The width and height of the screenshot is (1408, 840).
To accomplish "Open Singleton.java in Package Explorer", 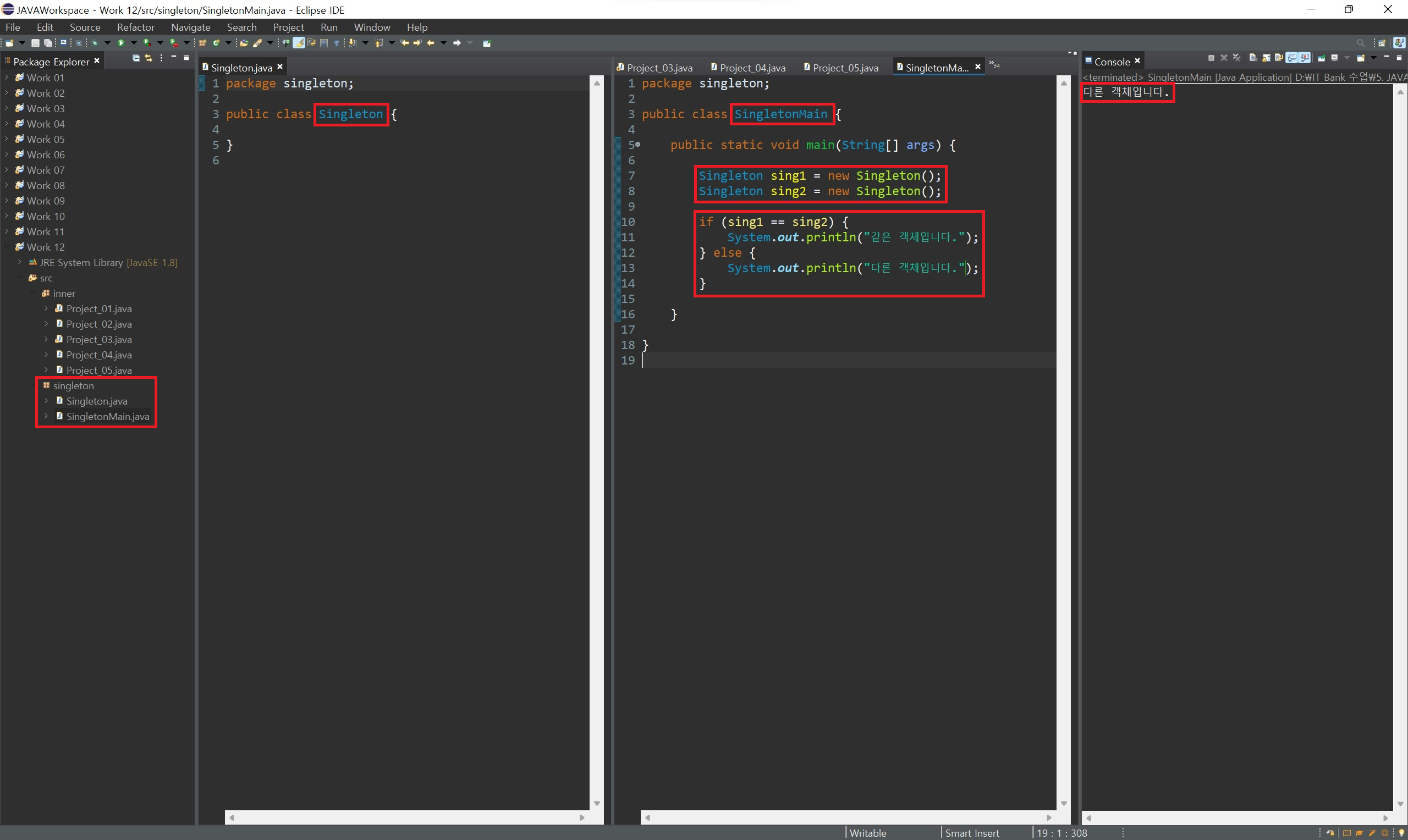I will (x=96, y=401).
